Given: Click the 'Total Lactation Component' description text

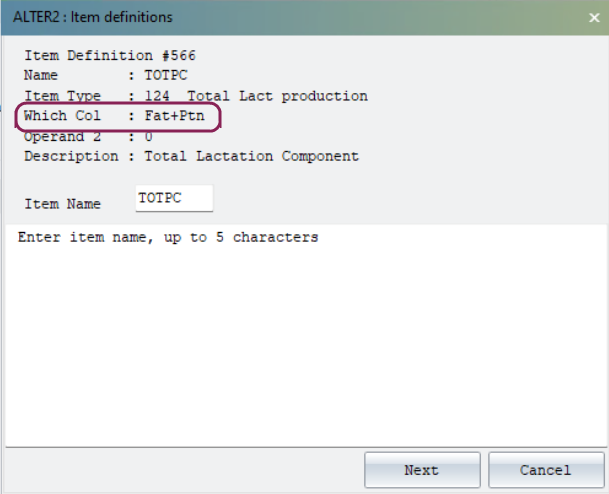Looking at the screenshot, I should point(251,156).
